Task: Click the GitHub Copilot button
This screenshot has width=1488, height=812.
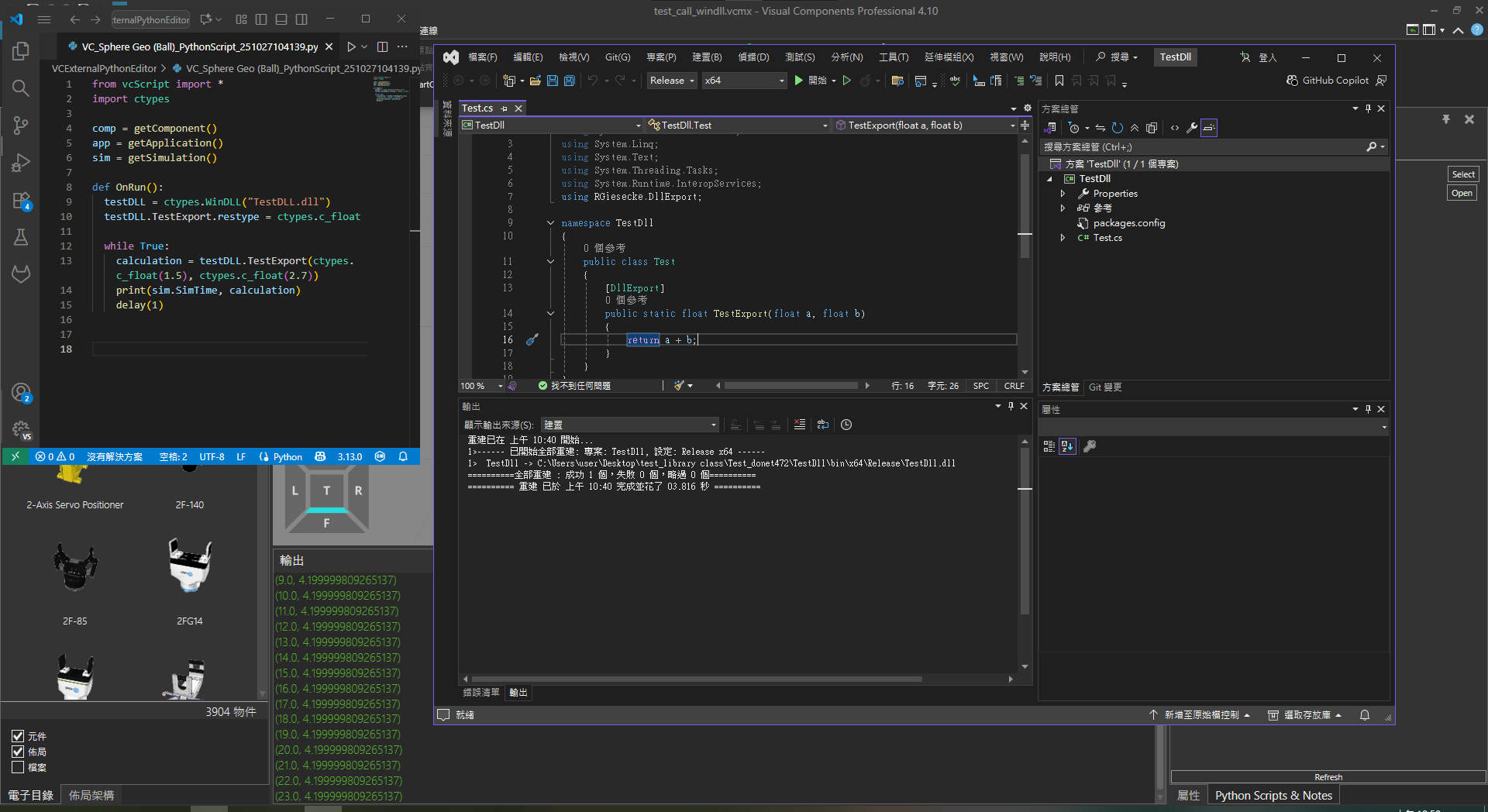Action: point(1328,81)
